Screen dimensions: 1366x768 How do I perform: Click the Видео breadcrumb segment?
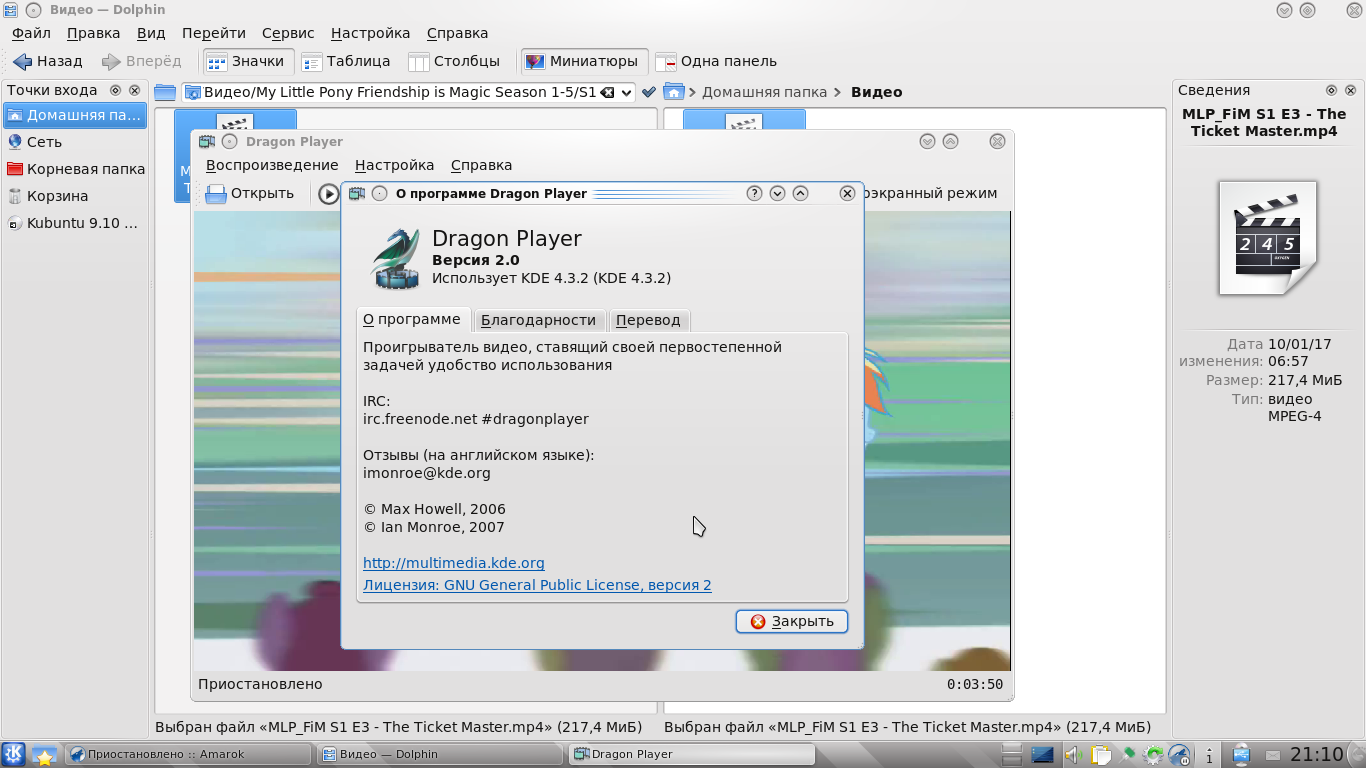876,92
